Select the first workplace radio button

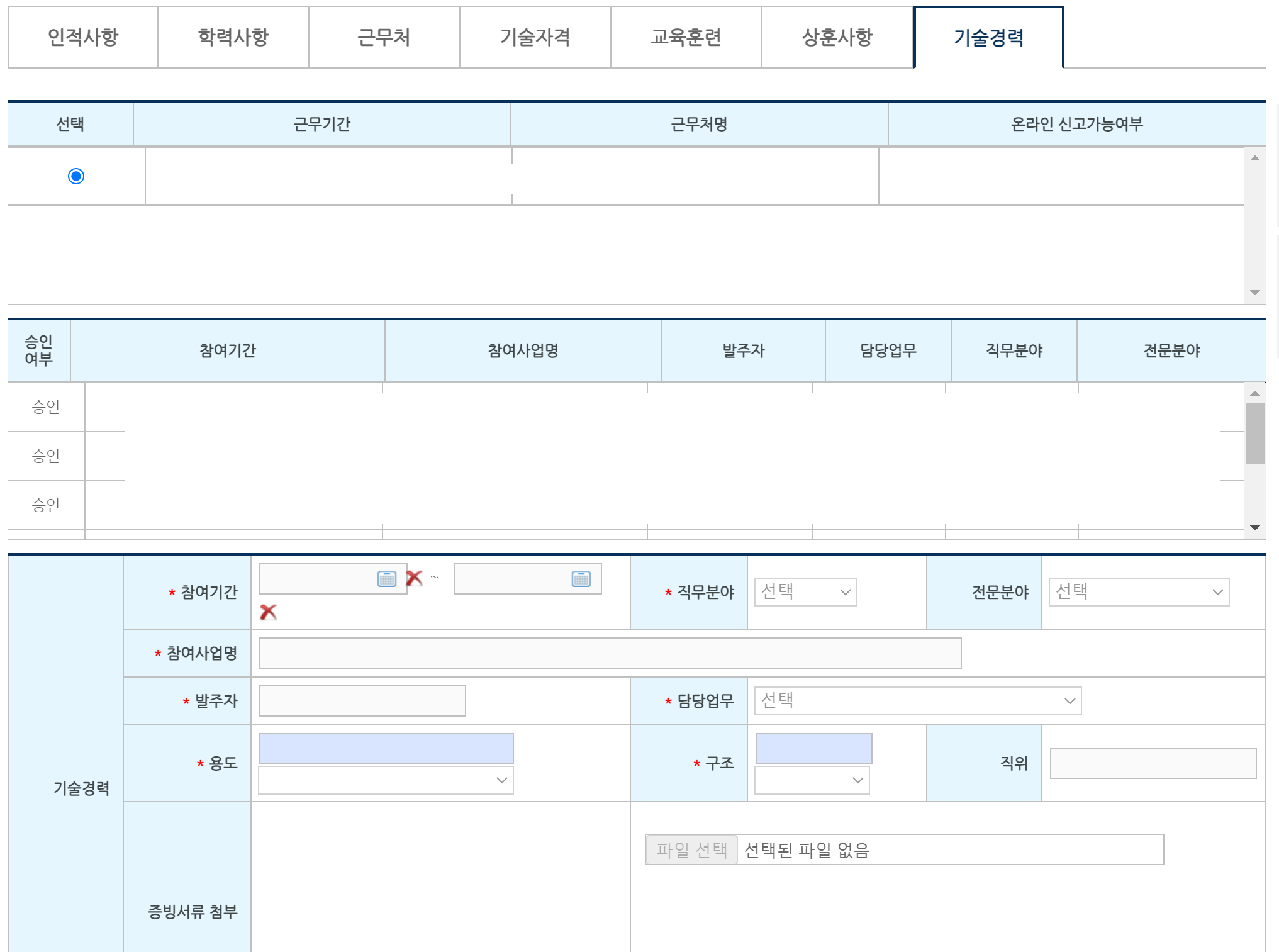click(x=76, y=176)
